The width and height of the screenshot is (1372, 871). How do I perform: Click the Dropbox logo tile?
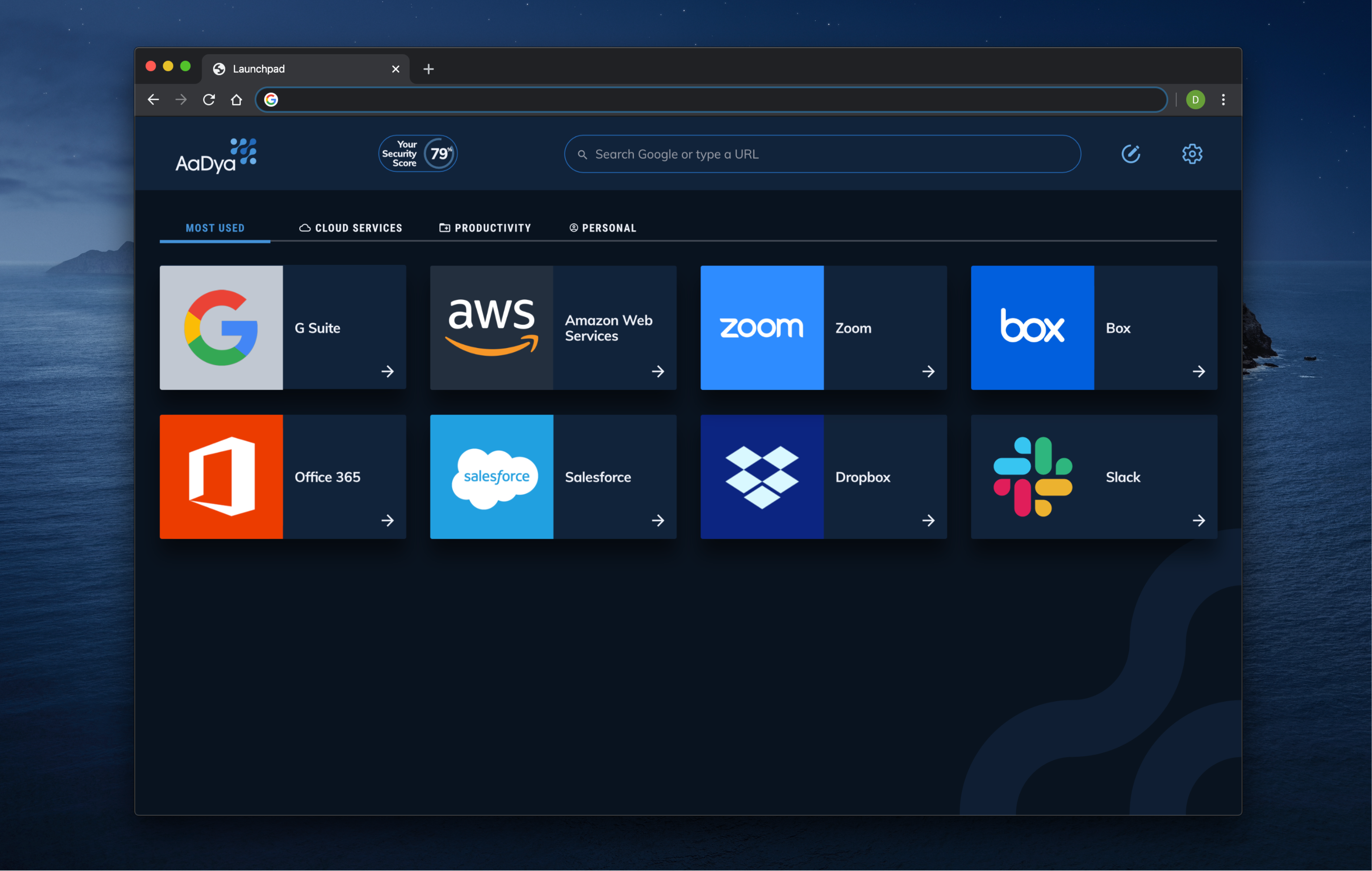click(x=762, y=476)
